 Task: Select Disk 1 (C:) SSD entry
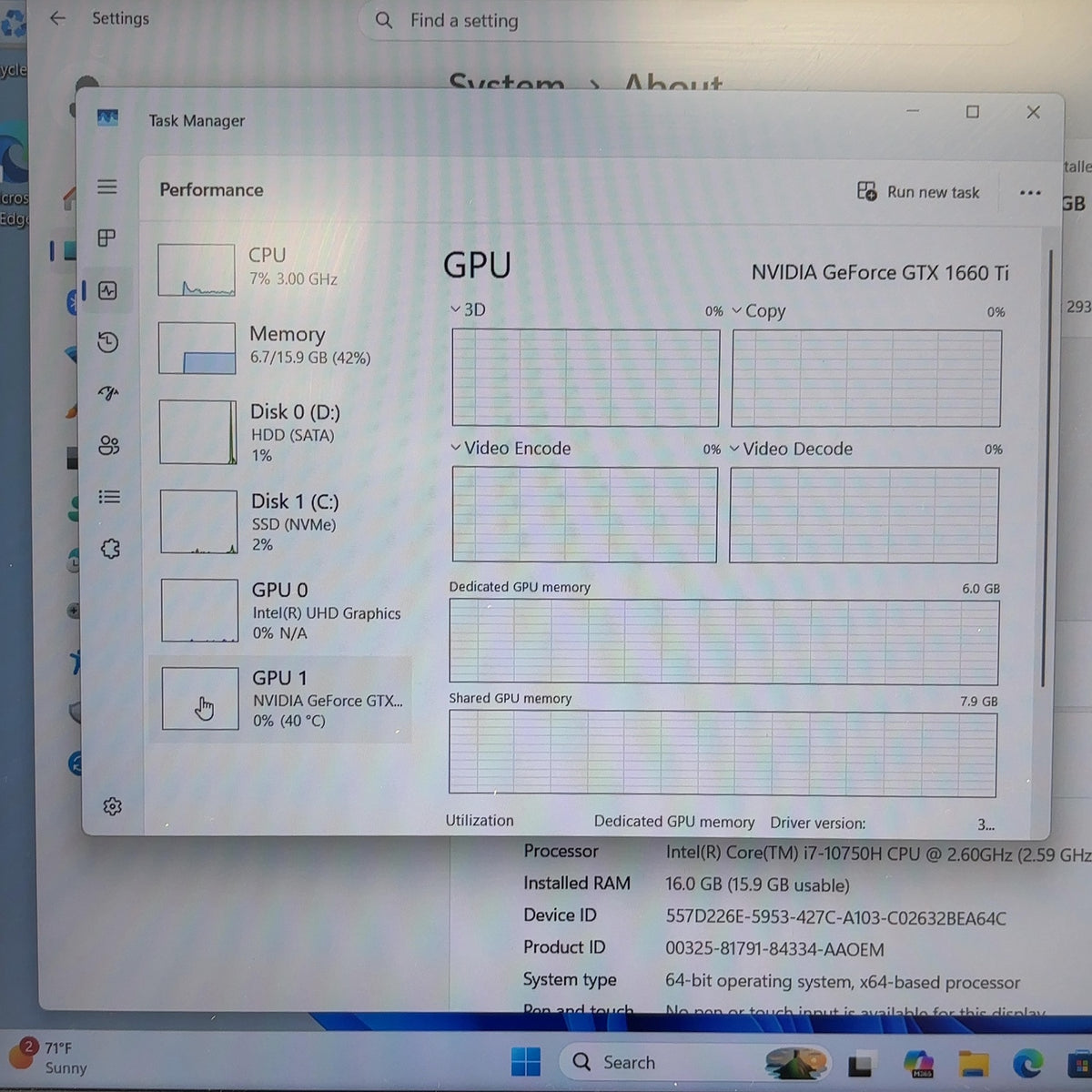coord(281,522)
